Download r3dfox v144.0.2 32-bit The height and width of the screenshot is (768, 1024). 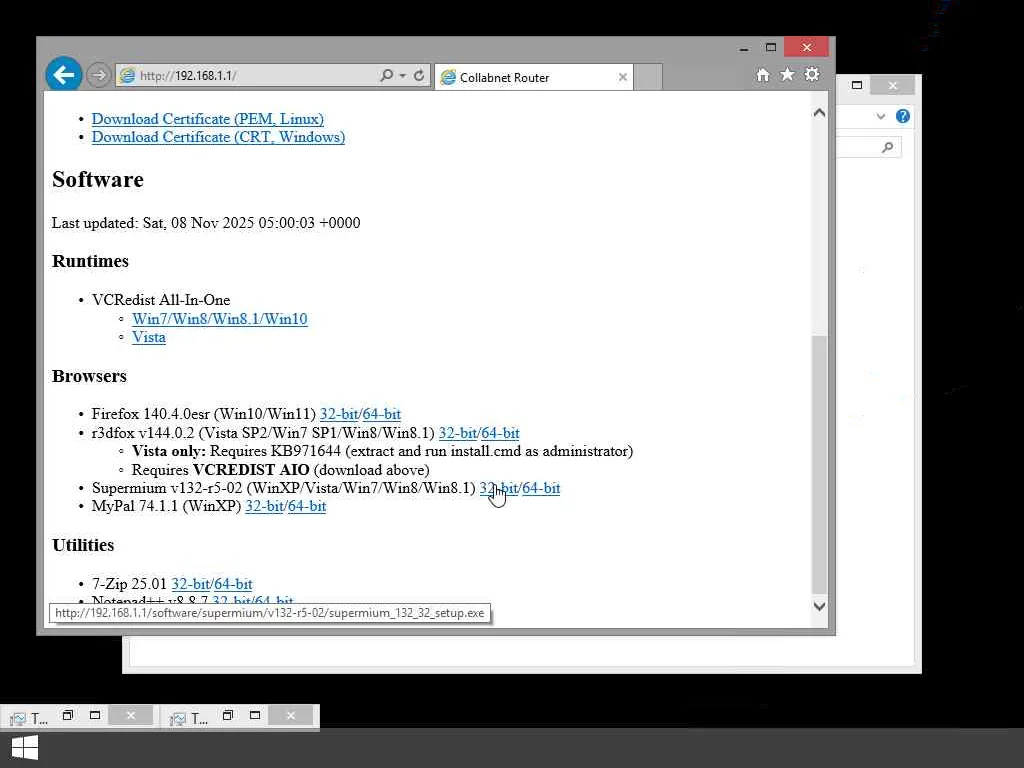(x=458, y=433)
